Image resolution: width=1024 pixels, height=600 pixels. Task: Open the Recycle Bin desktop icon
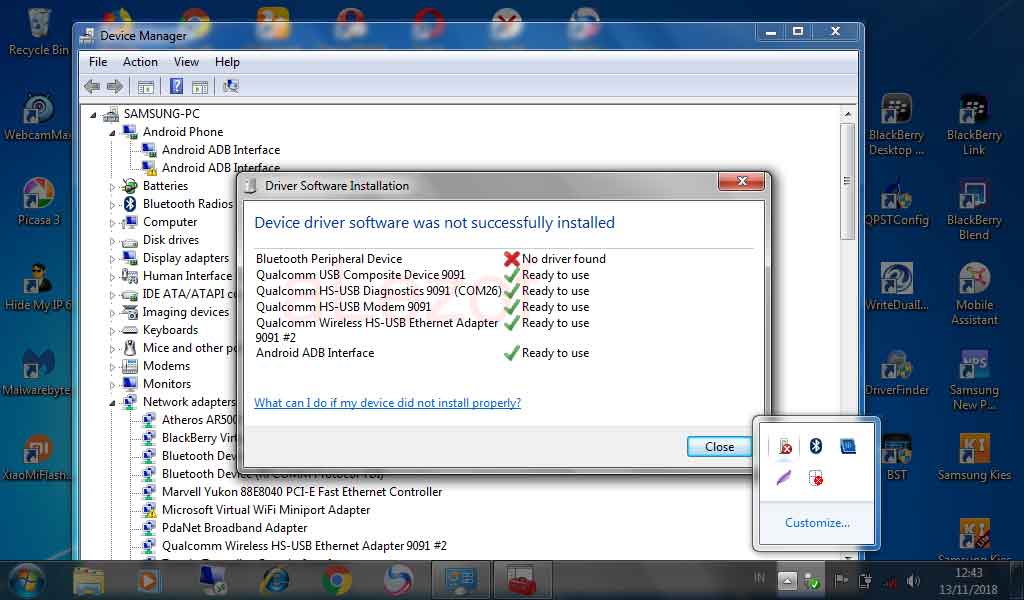click(x=39, y=31)
